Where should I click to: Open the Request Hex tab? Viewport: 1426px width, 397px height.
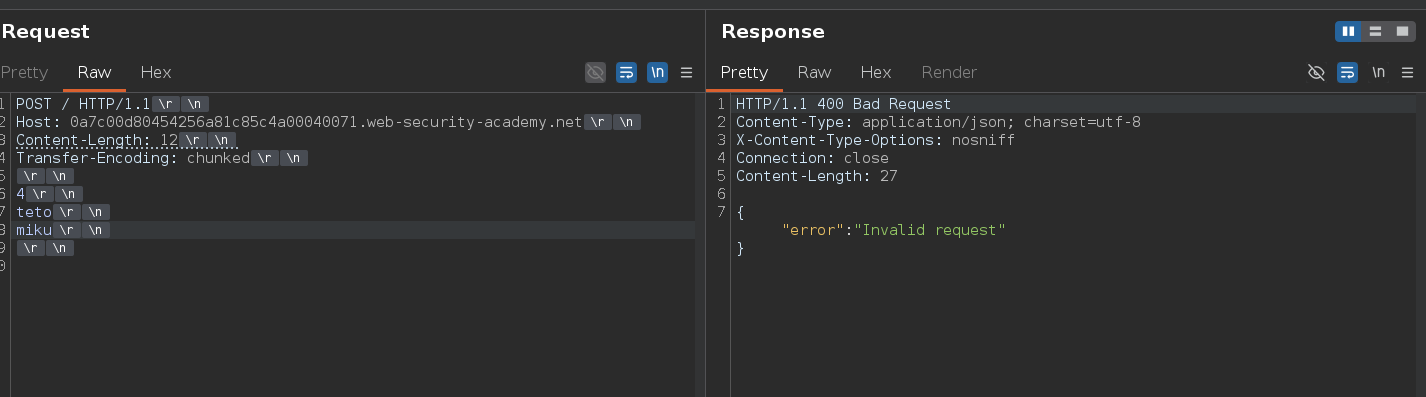[x=156, y=72]
